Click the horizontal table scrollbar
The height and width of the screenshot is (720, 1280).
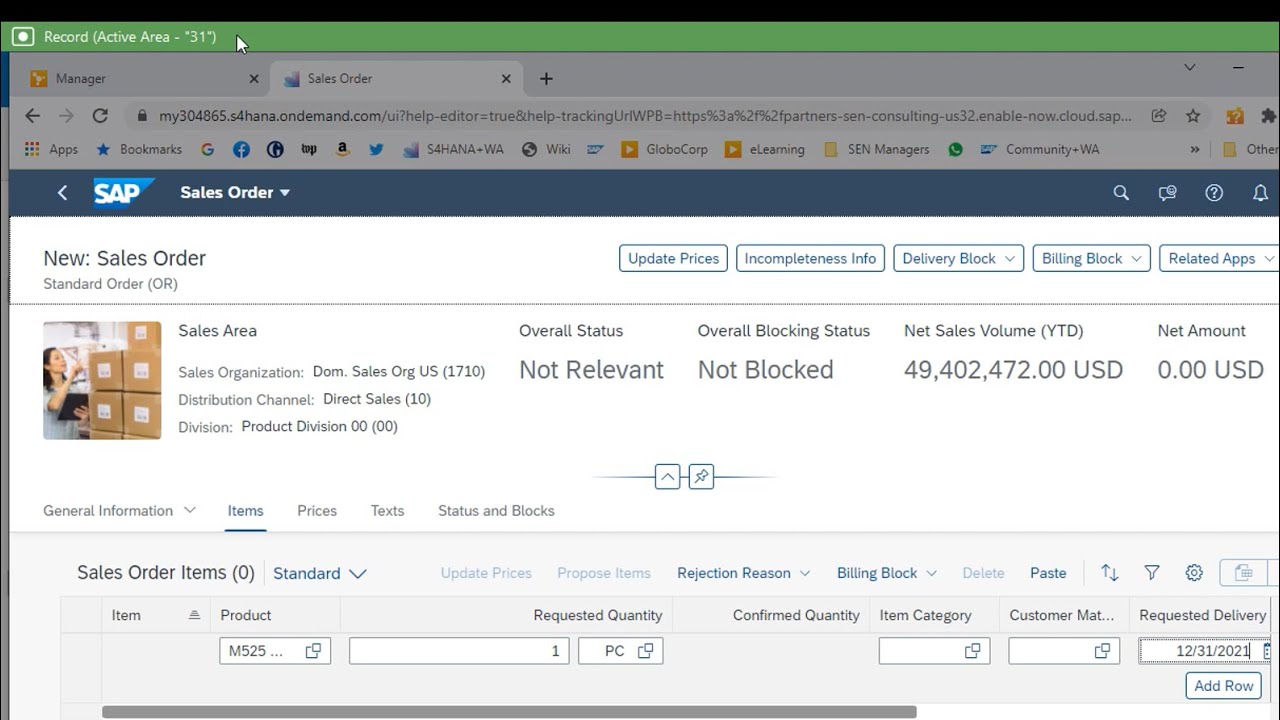[x=509, y=712]
